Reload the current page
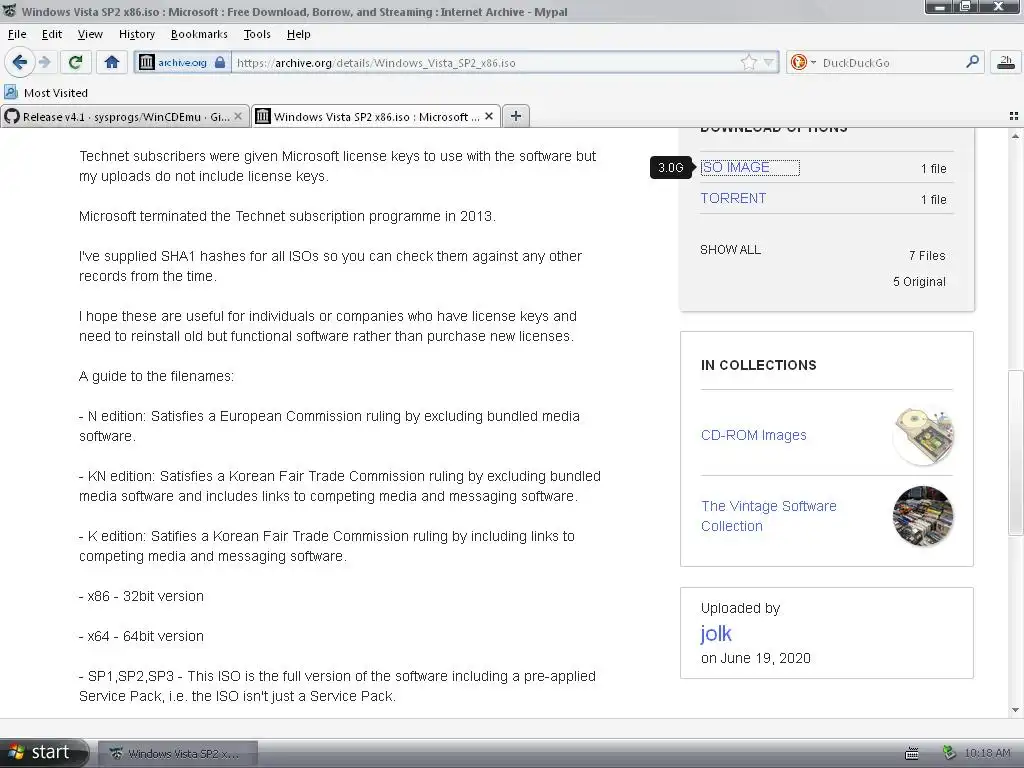 coord(75,63)
